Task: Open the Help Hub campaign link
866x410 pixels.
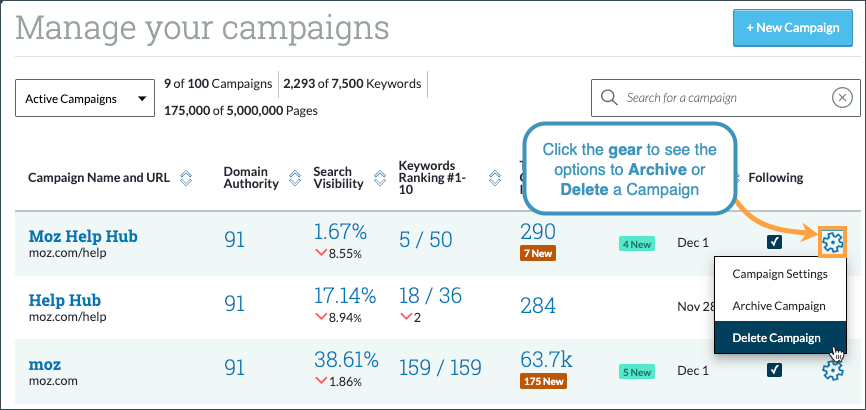Action: [65, 300]
